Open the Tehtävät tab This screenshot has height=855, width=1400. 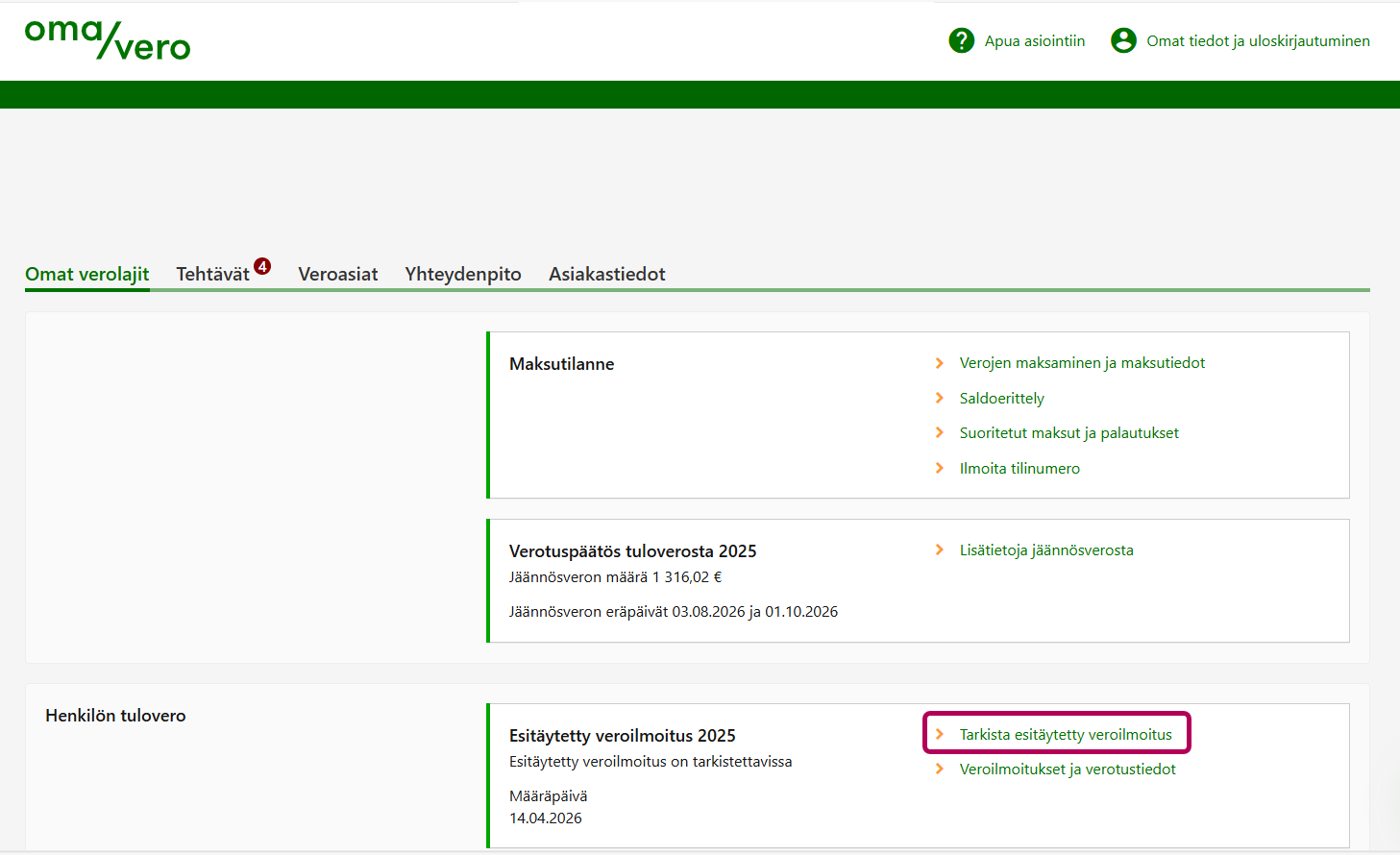(x=212, y=275)
